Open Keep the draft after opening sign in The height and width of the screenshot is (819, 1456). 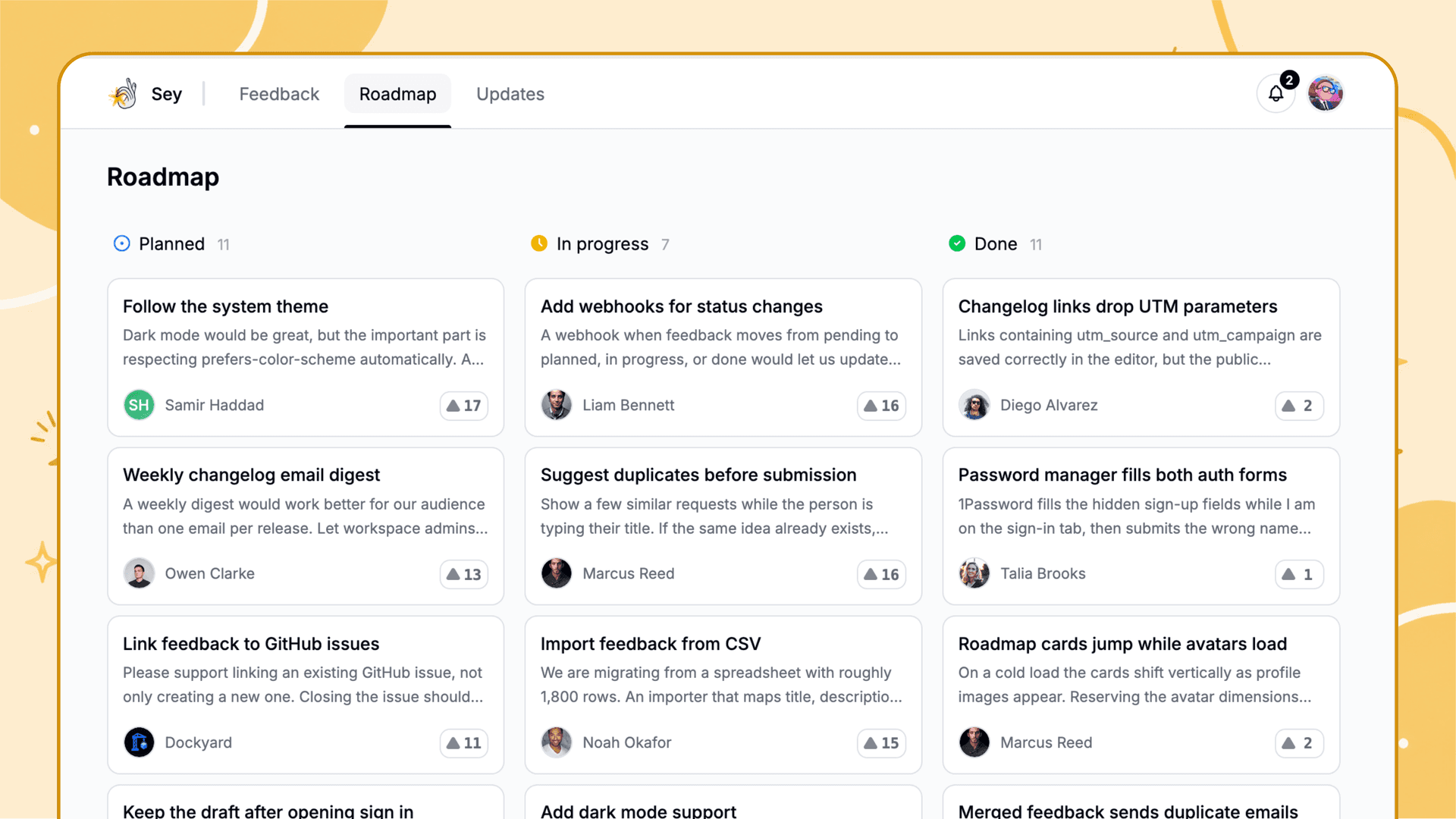(x=268, y=811)
